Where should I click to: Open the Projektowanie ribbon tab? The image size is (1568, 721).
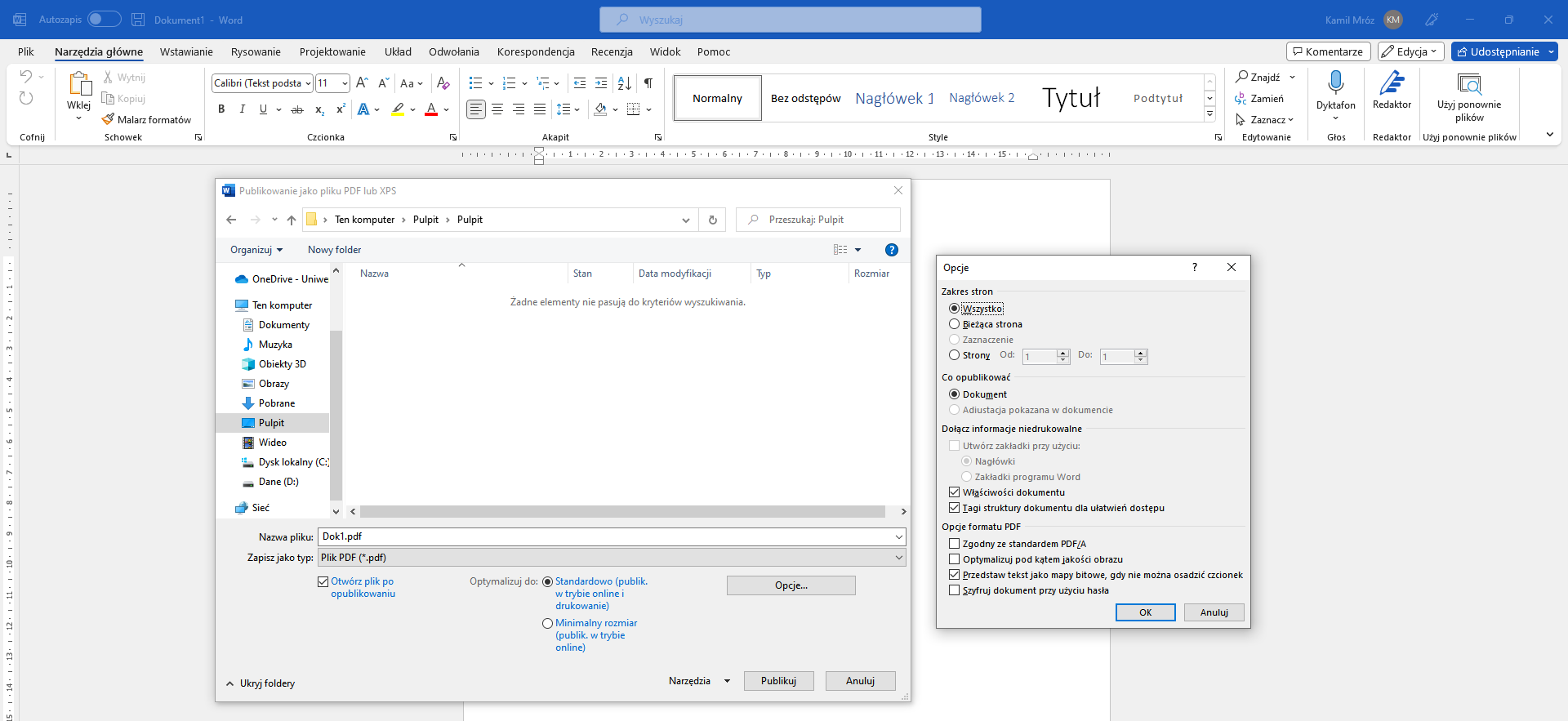(x=332, y=51)
